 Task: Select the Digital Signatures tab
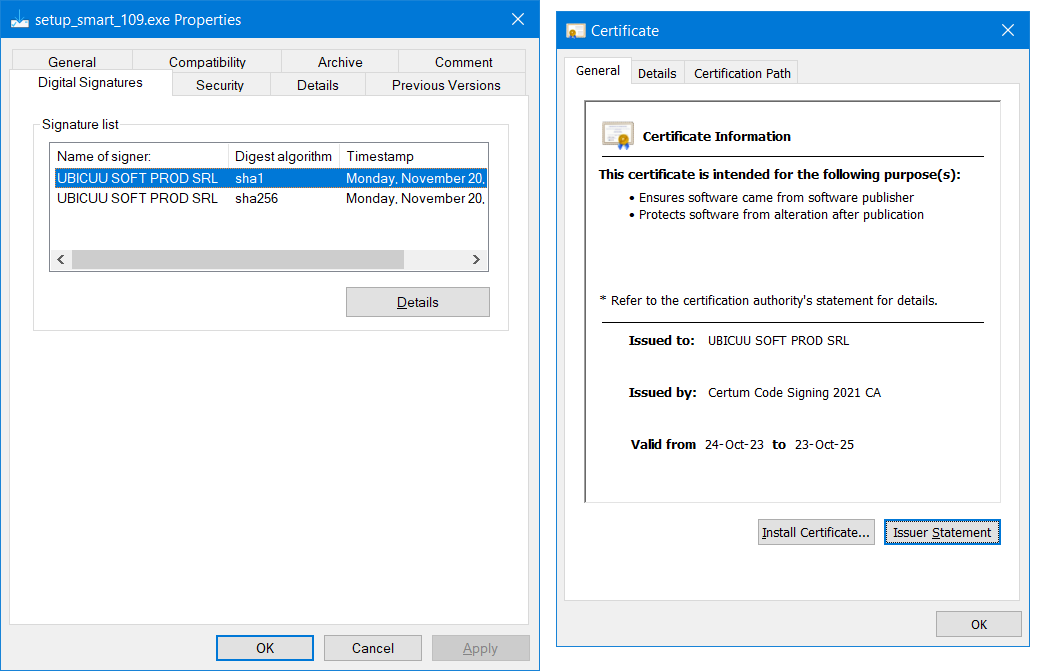point(91,83)
